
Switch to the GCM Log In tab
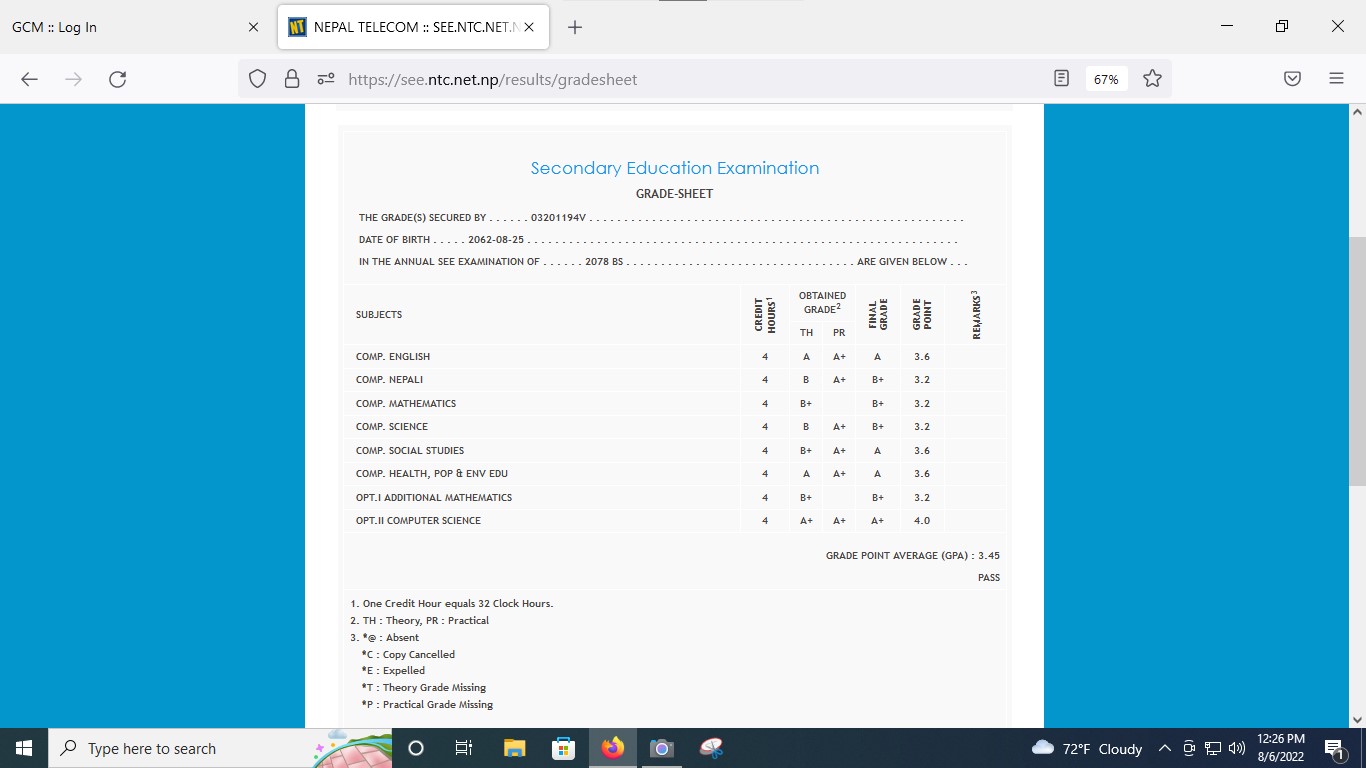[x=120, y=27]
